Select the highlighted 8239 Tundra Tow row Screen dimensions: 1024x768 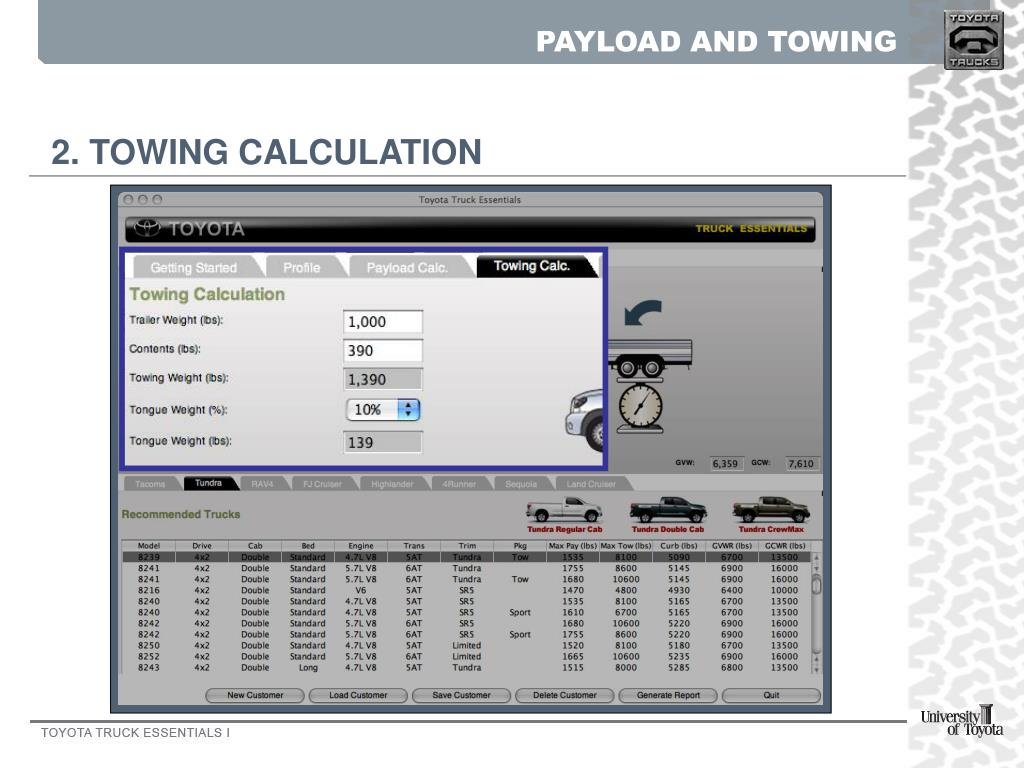coord(466,557)
